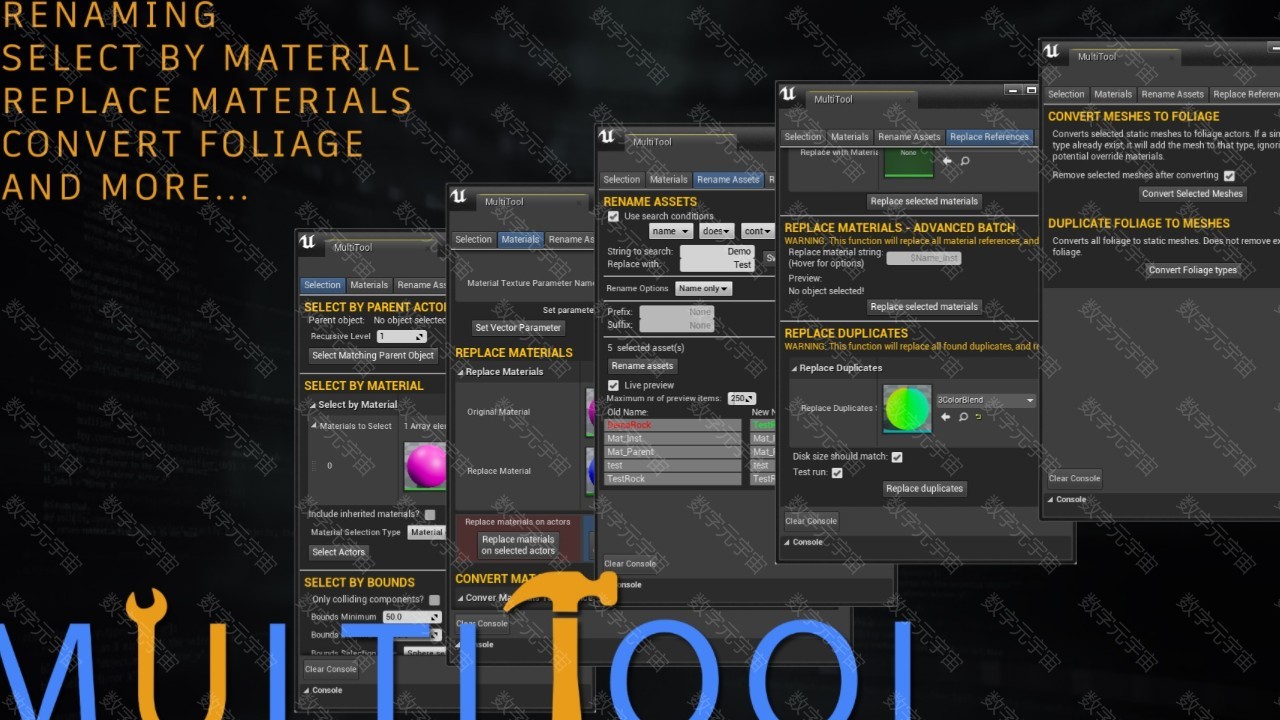
Task: Click the Unreal logo in the Selection window
Action: pos(308,242)
